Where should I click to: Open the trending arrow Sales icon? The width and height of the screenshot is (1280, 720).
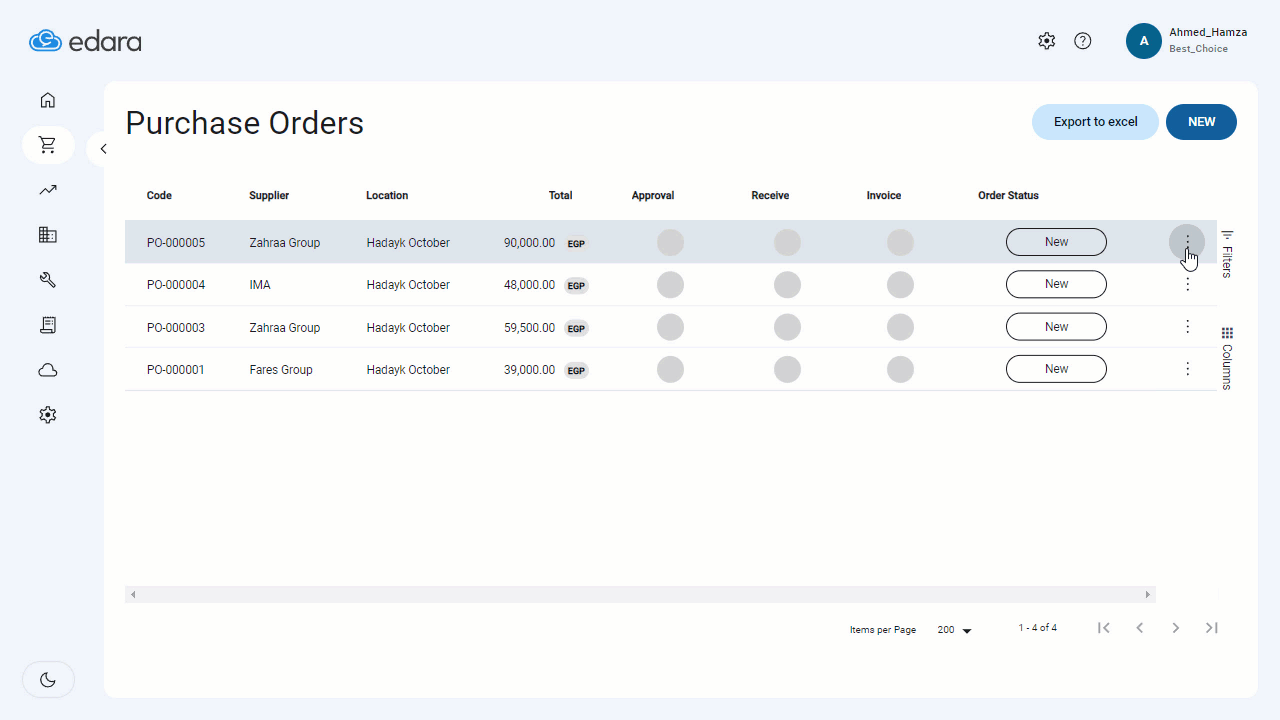(x=48, y=190)
